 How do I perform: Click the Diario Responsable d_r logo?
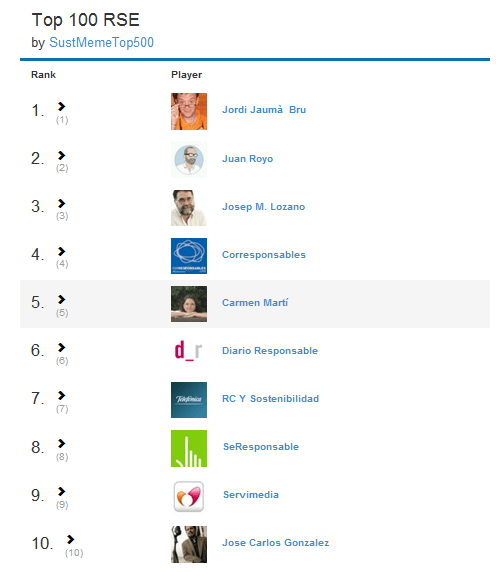pyautogui.click(x=189, y=351)
